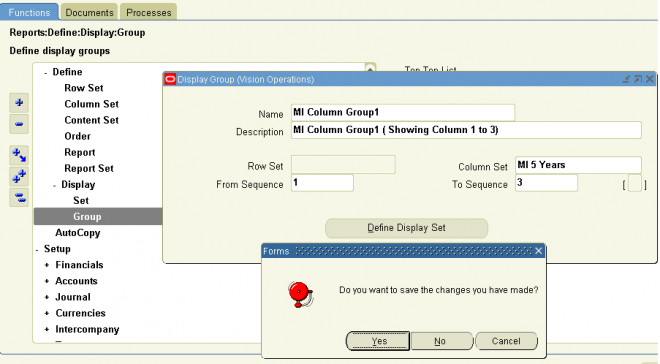Expand the Journal node
This screenshot has height=364, width=660.
click(47, 297)
